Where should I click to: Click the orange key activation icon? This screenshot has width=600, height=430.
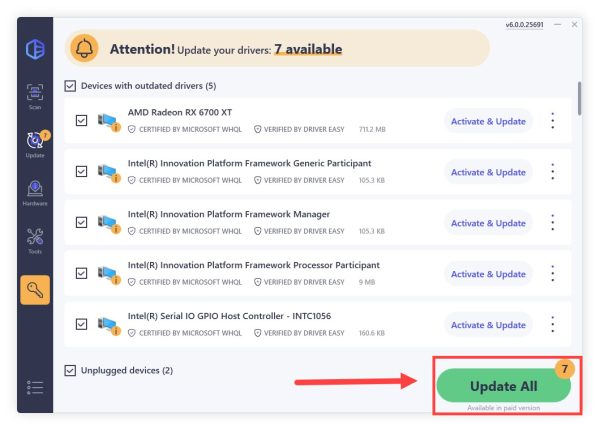[35, 290]
